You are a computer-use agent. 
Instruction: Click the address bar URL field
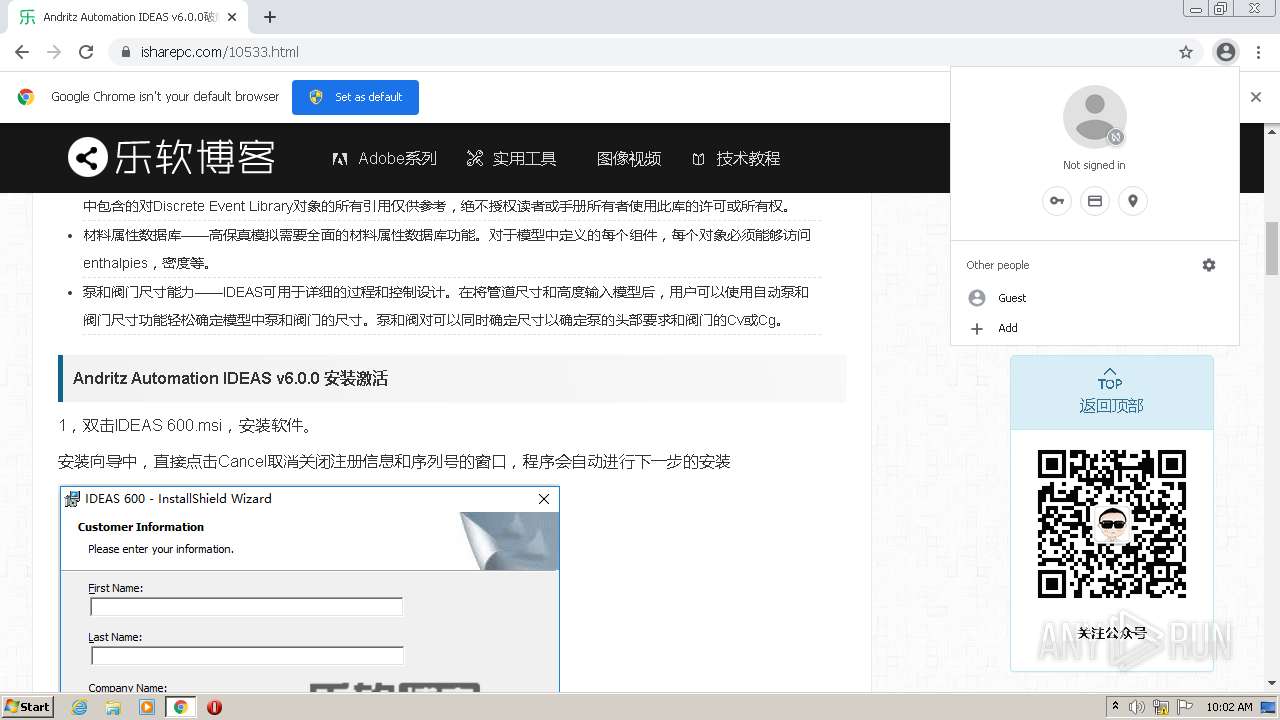pos(640,52)
